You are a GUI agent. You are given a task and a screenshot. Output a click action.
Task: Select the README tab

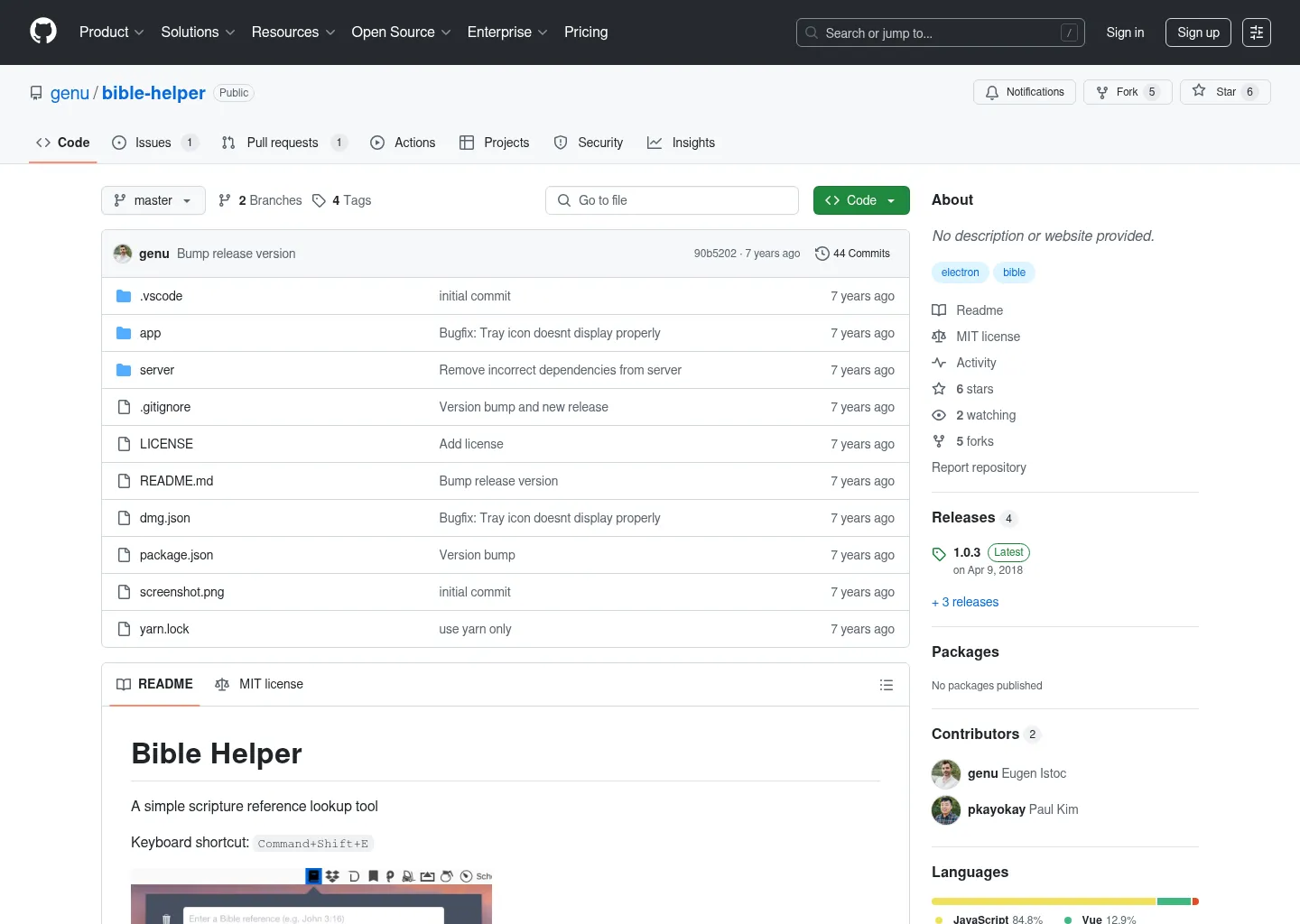(x=154, y=684)
